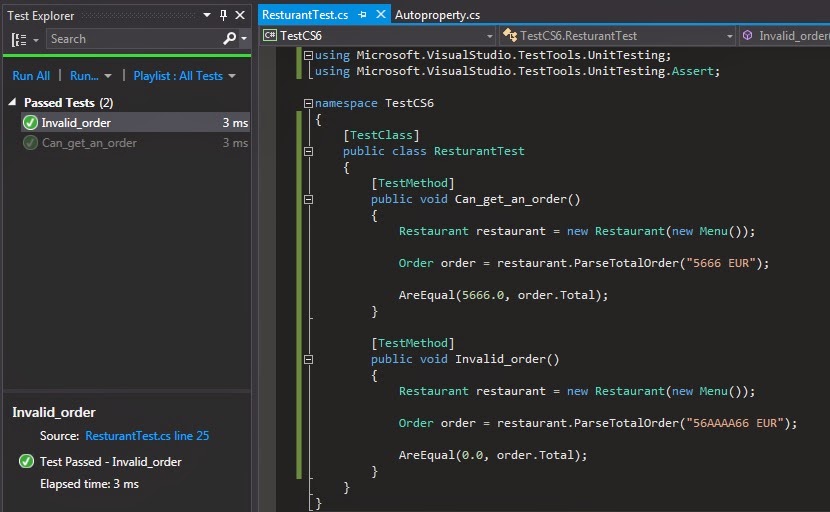Click the Search tests input field
Screen dimensions: 830x512
click(133, 39)
